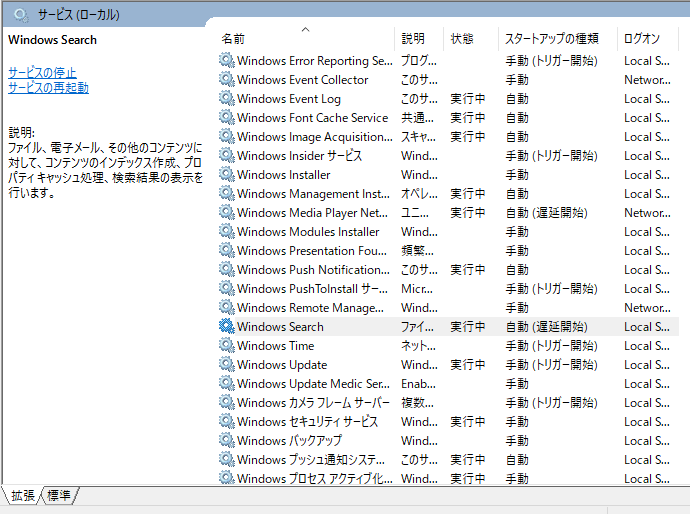This screenshot has width=690, height=514.
Task: Click gear icon for Windows Error Reporting Service
Action: tap(227, 60)
